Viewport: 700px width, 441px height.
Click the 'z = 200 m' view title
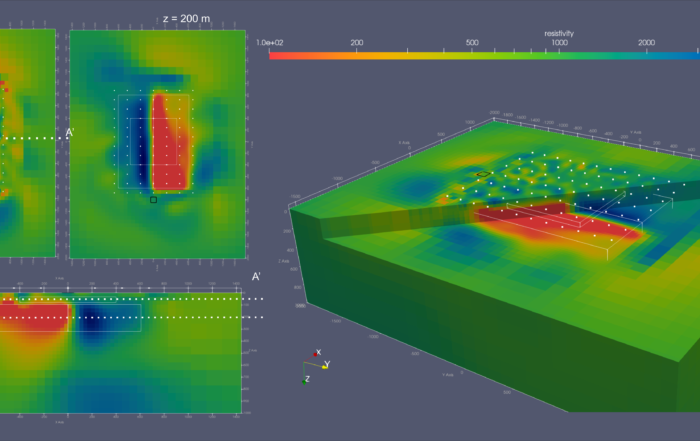[x=186, y=19]
